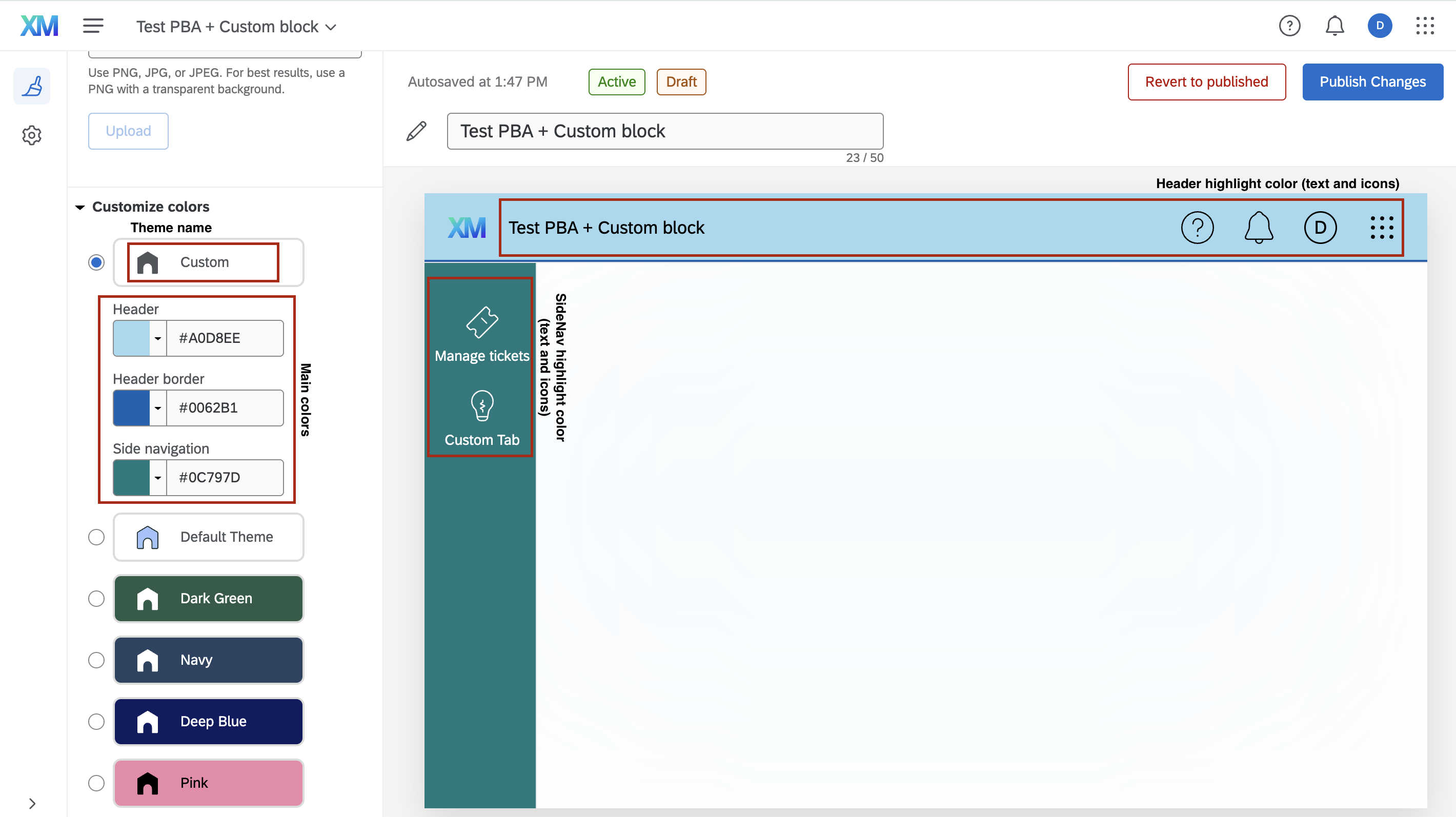This screenshot has width=1456, height=817.
Task: Open Side navigation color dropdown arrow
Action: (158, 478)
